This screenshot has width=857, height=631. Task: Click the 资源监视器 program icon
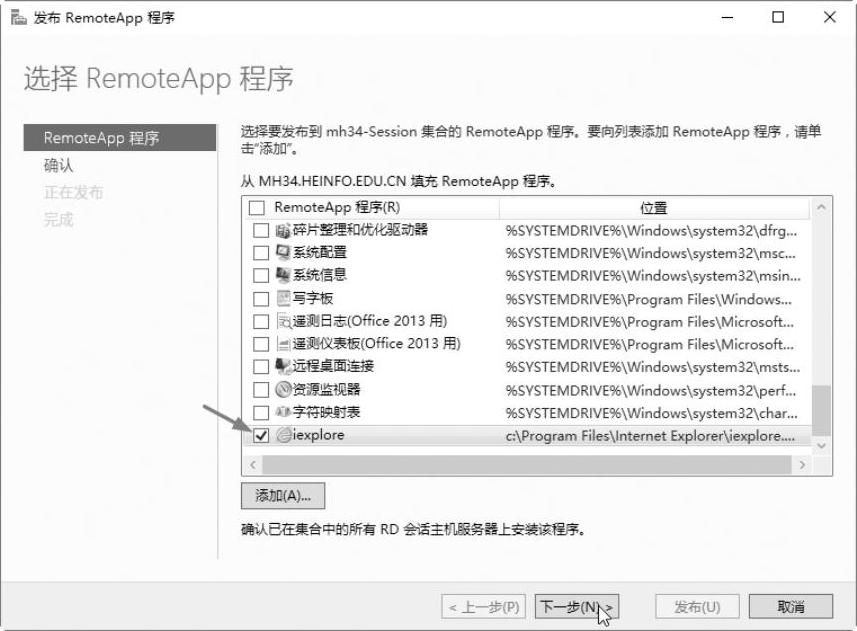[283, 390]
